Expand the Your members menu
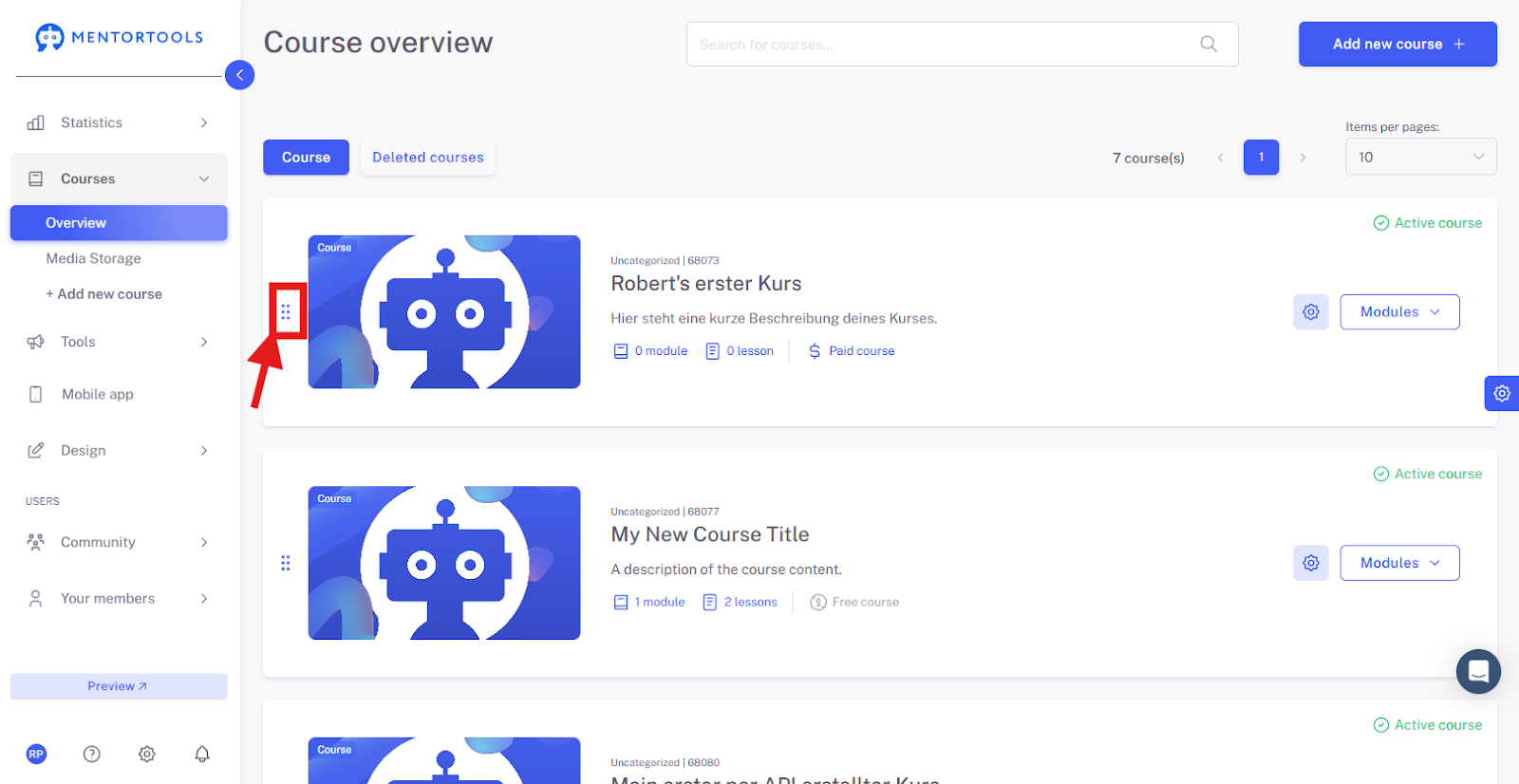1519x784 pixels. point(204,598)
